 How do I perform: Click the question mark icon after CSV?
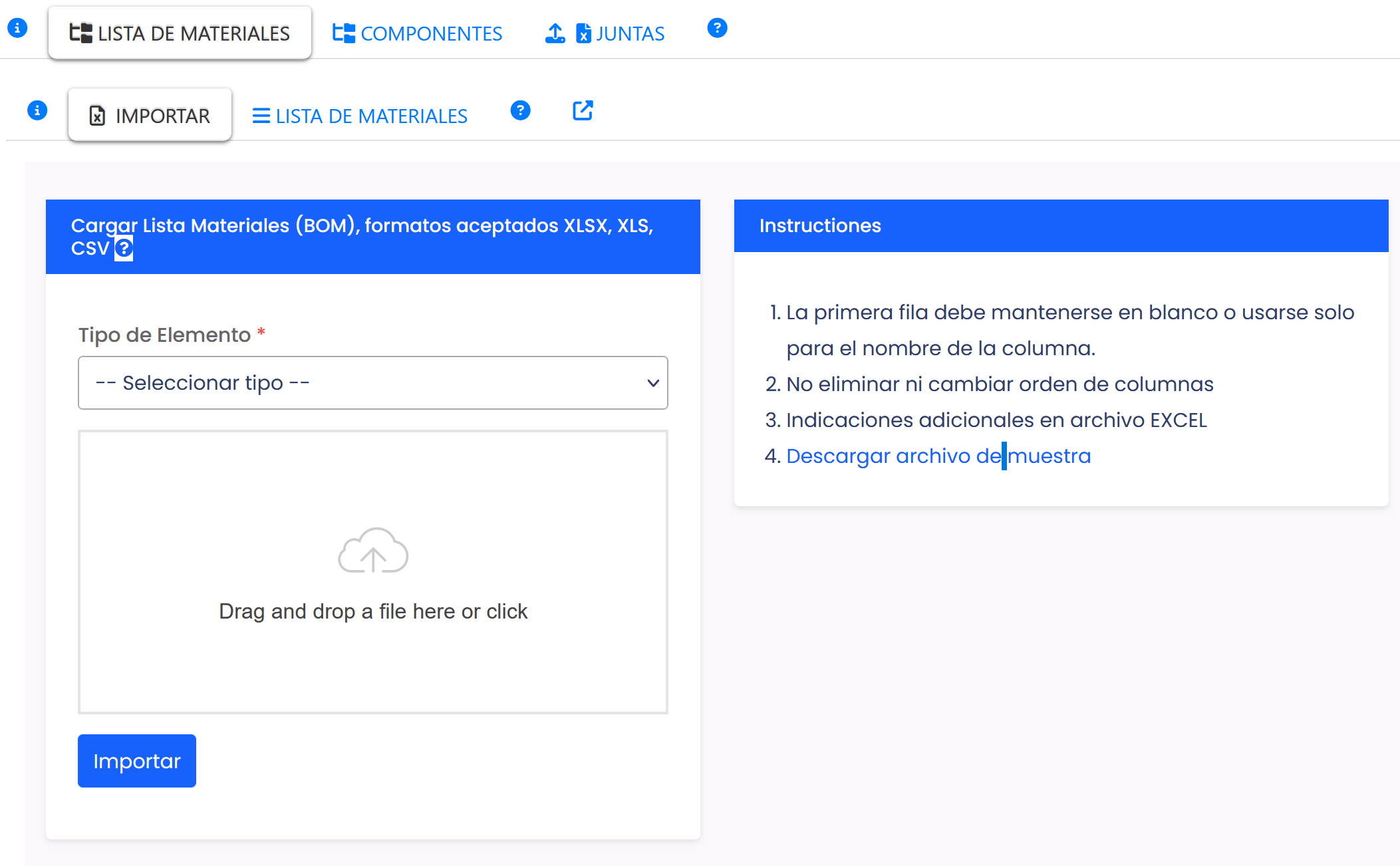coord(124,248)
